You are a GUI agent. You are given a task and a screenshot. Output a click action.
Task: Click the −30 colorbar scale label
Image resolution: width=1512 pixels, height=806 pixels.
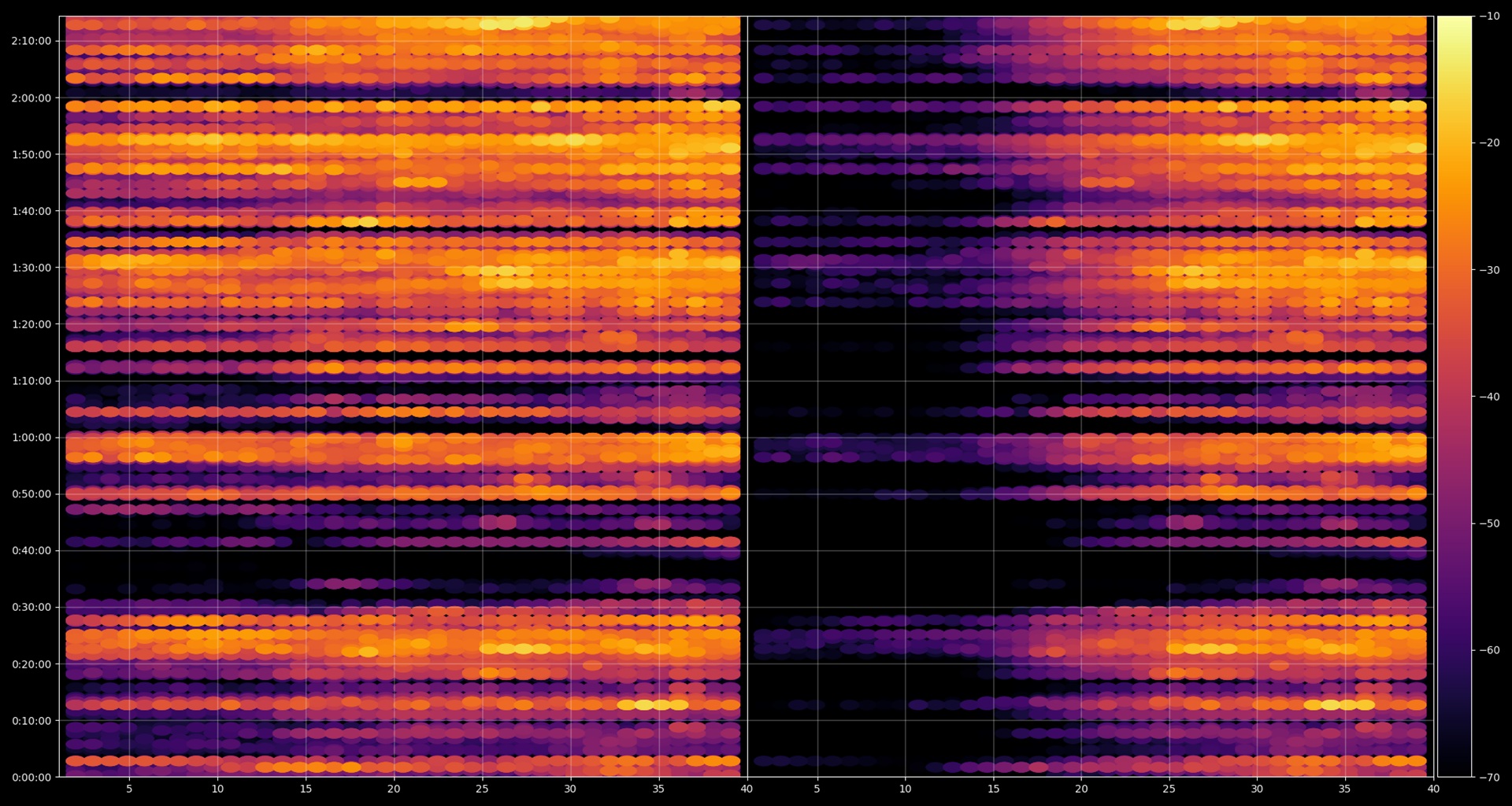pyautogui.click(x=1489, y=270)
